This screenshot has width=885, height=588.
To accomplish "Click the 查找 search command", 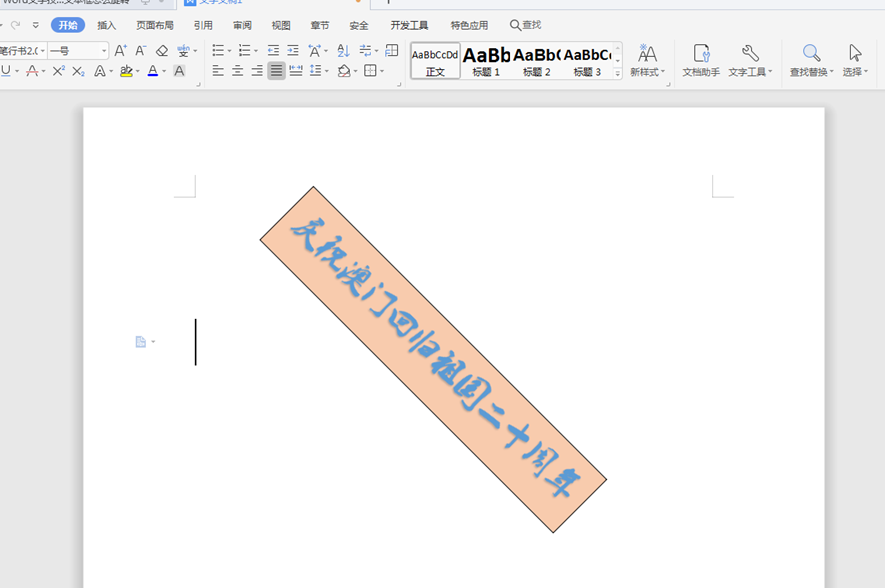I will point(526,25).
